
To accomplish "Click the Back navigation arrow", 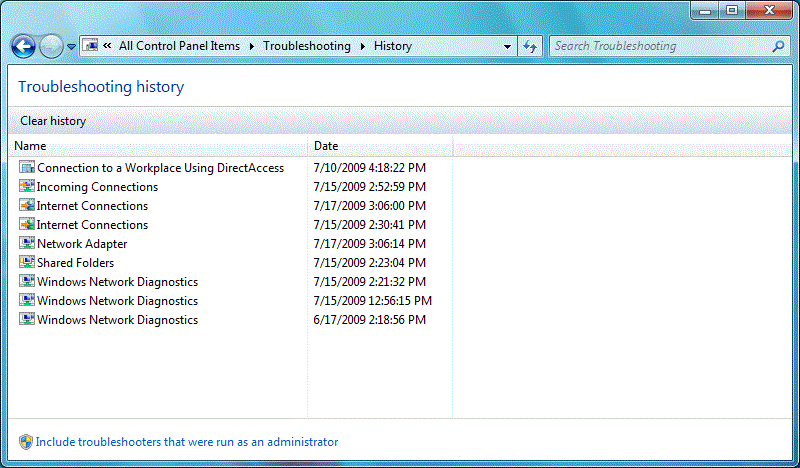I will click(x=23, y=46).
